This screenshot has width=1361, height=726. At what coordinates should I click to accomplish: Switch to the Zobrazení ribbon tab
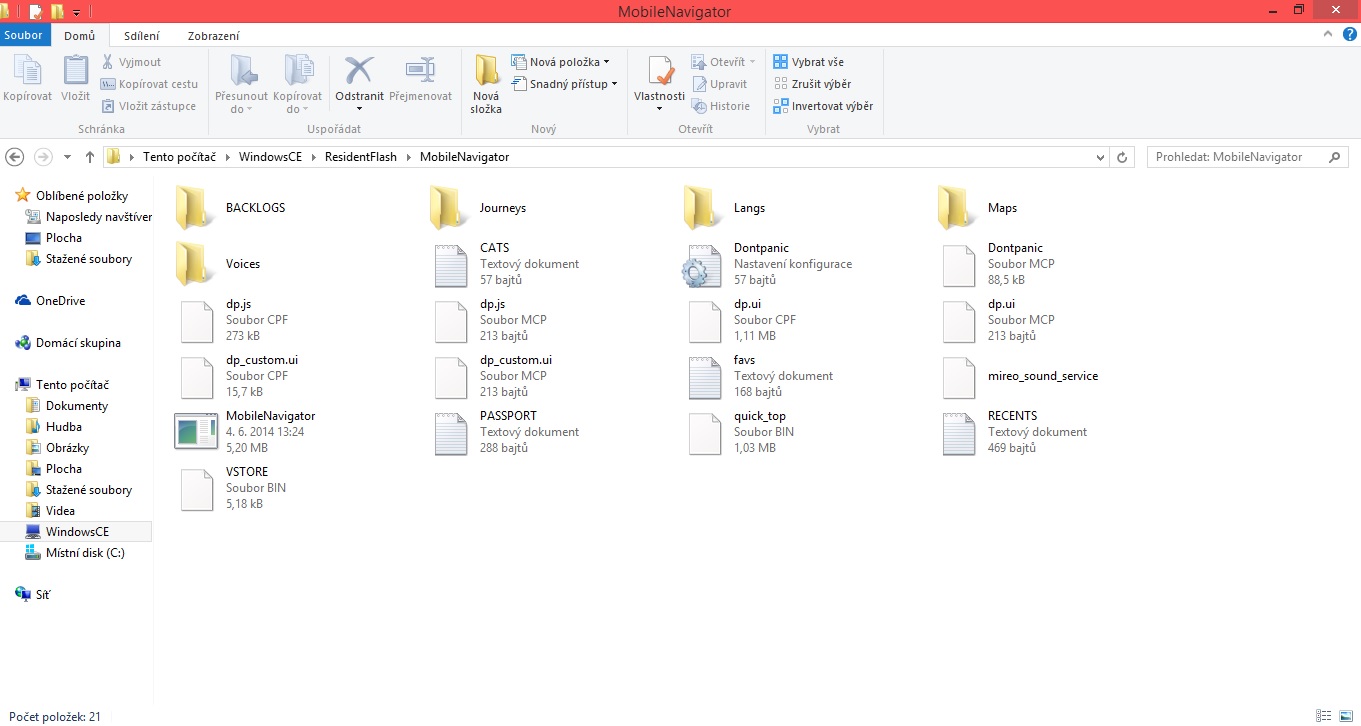click(x=213, y=36)
